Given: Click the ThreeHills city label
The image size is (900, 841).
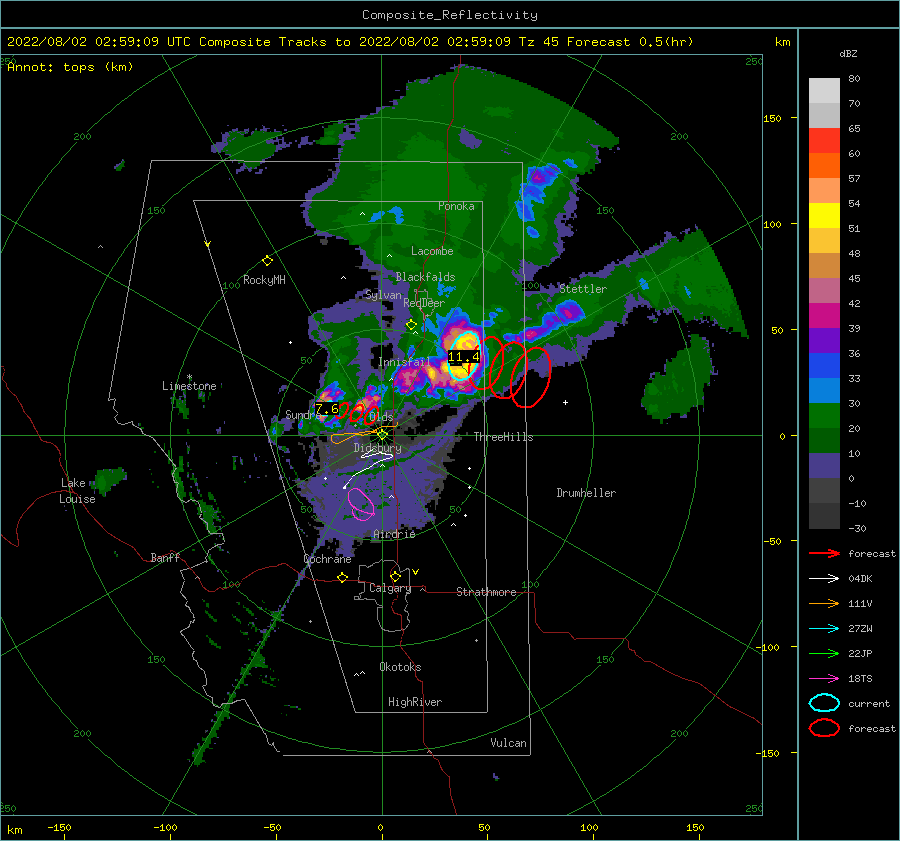Looking at the screenshot, I should click(503, 437).
